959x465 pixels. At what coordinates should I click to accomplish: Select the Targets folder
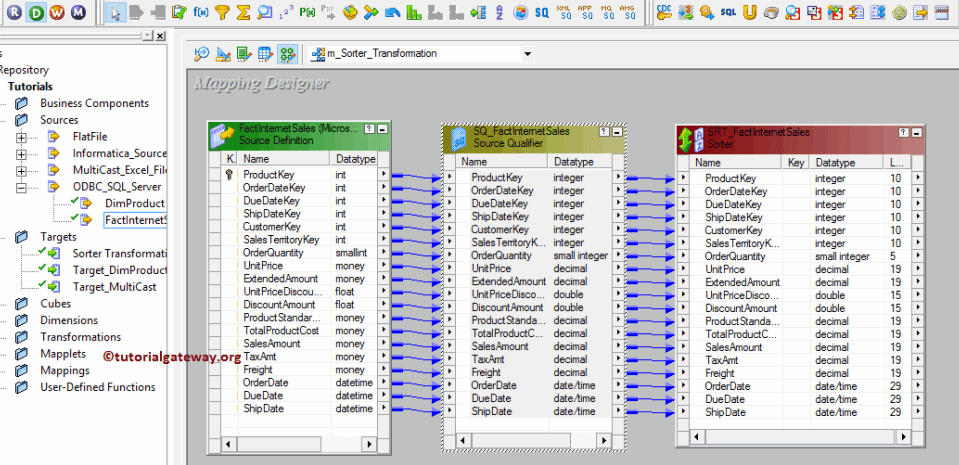59,237
